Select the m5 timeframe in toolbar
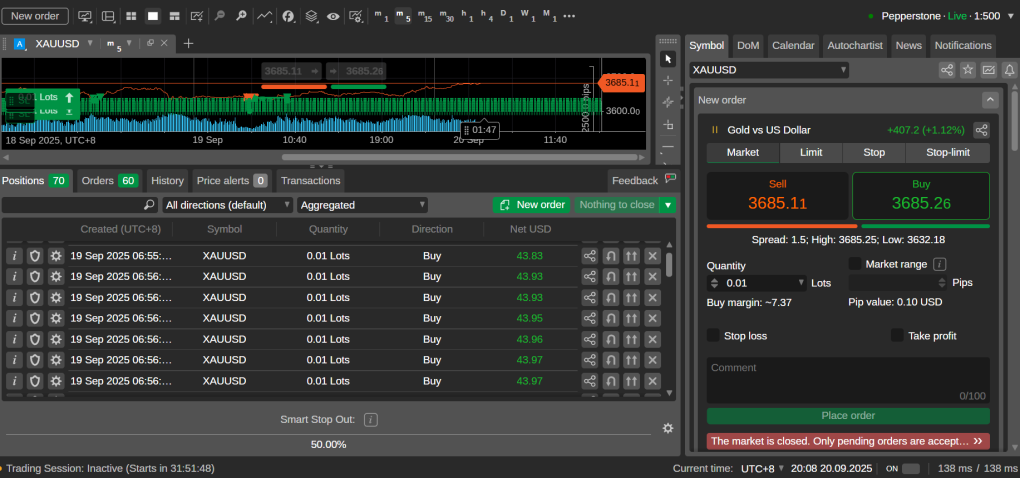This screenshot has width=1020, height=478. click(402, 16)
